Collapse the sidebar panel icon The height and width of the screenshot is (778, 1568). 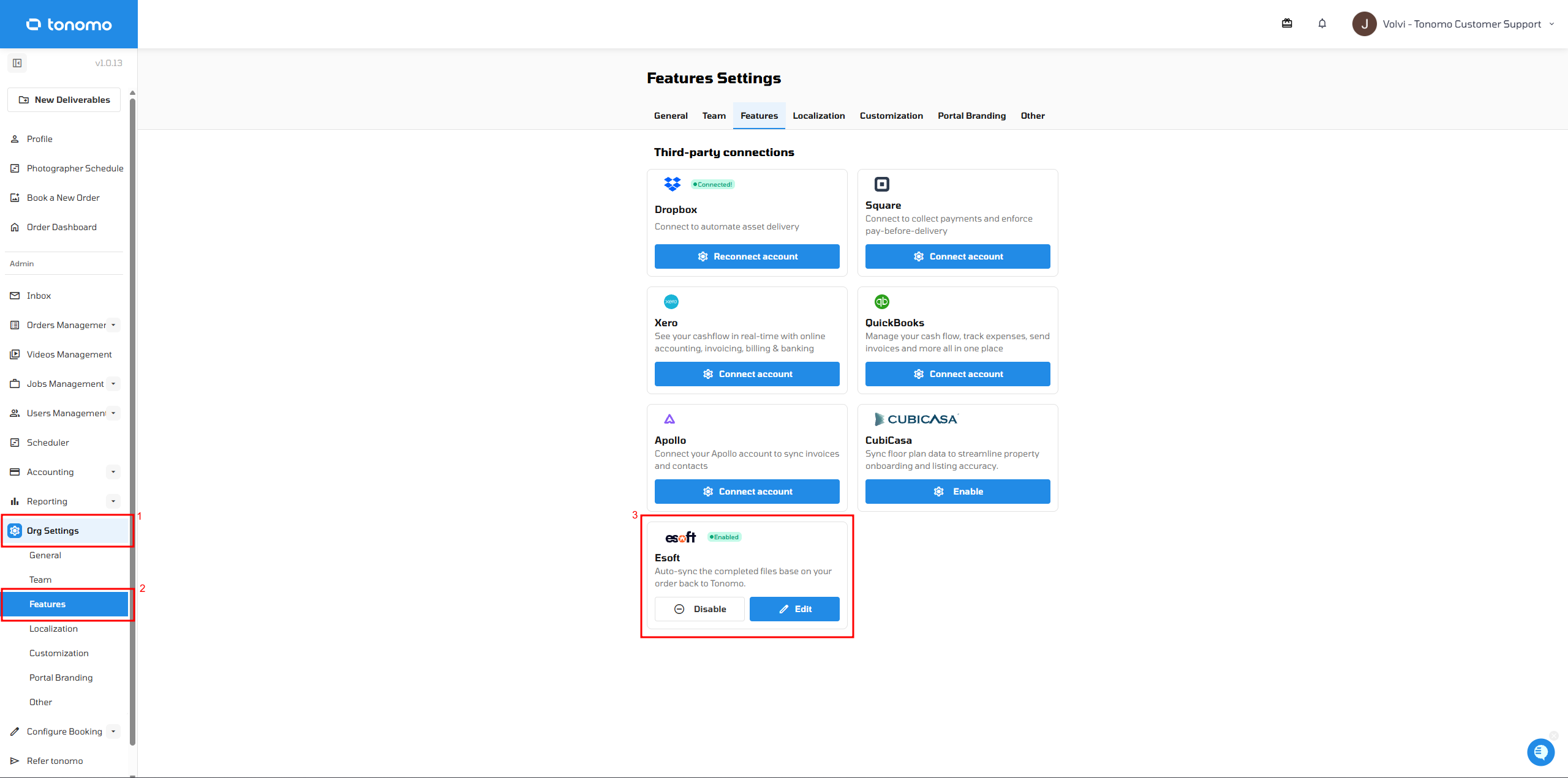coord(17,63)
